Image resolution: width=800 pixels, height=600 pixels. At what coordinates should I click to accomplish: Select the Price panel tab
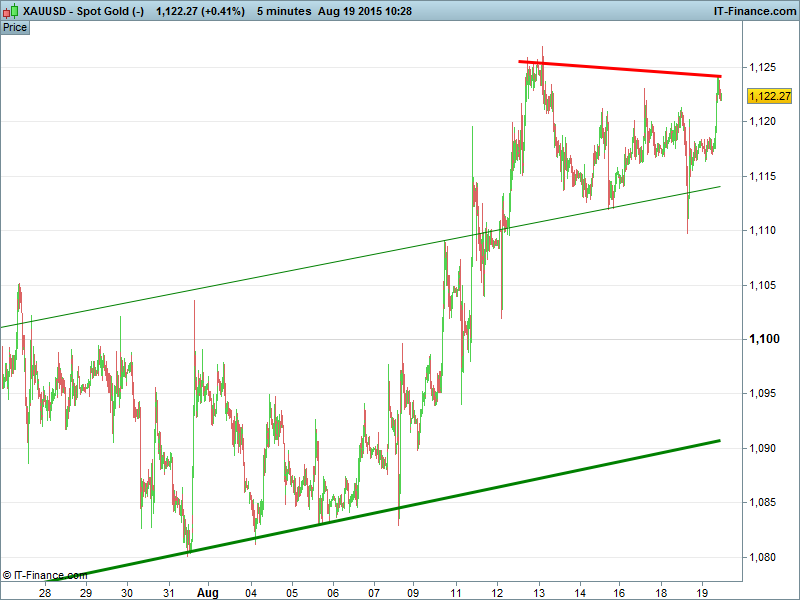point(15,27)
